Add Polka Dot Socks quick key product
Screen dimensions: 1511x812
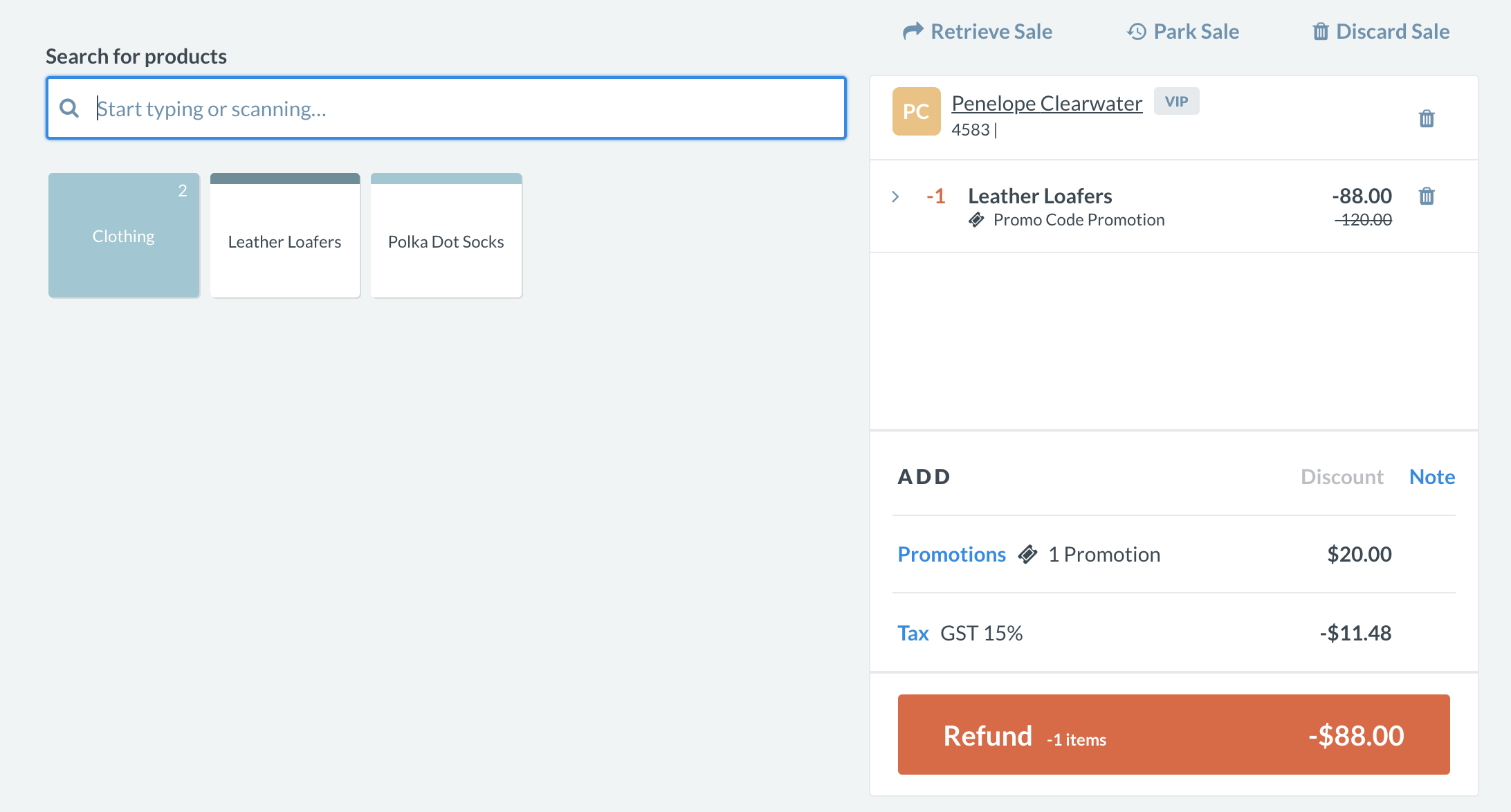446,235
